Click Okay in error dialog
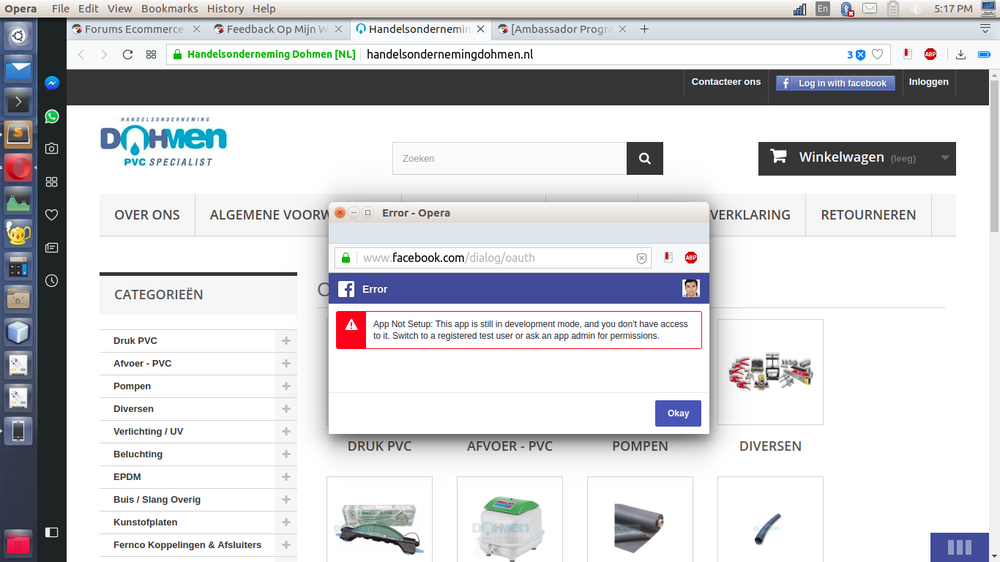 [678, 413]
